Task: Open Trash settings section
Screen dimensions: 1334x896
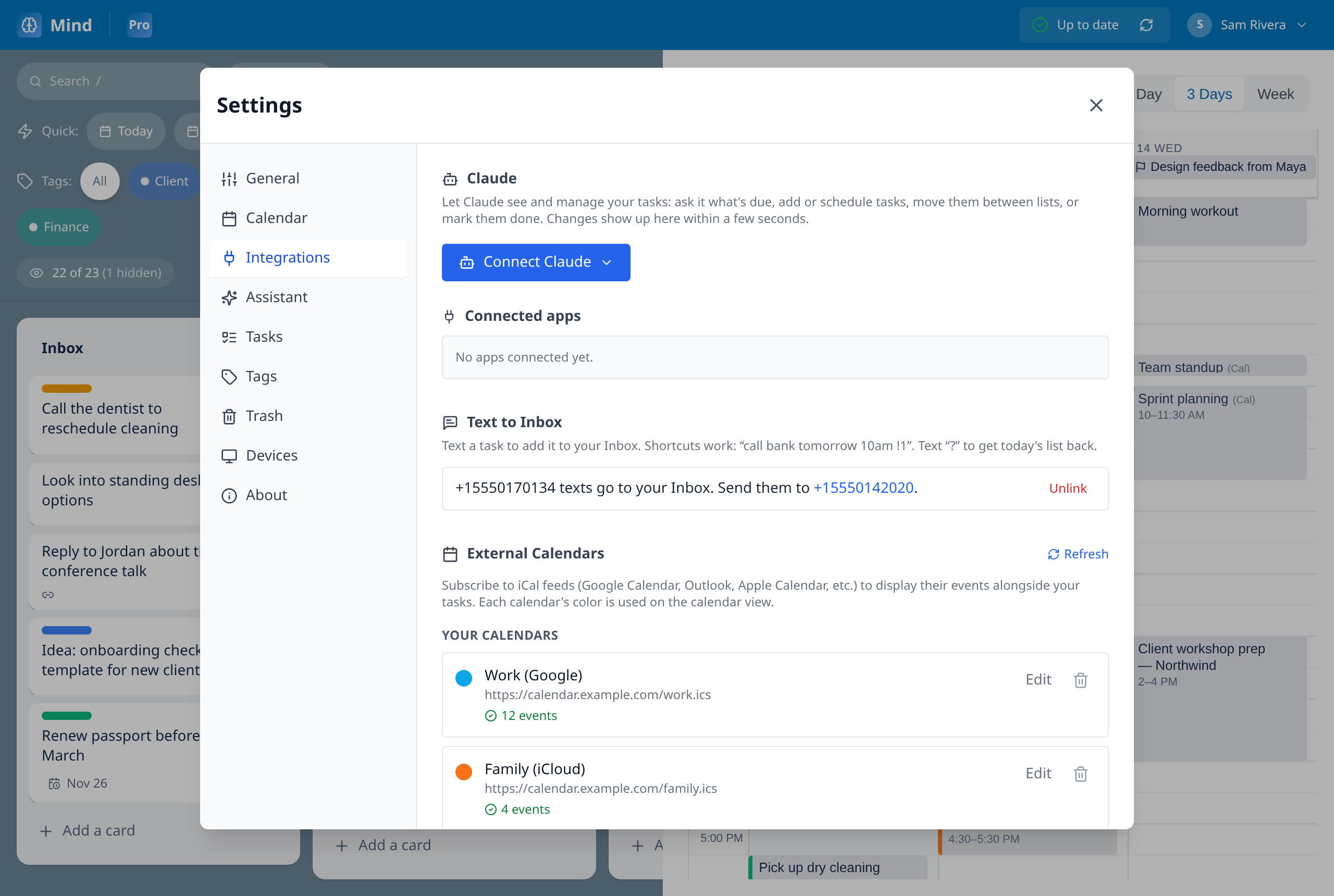Action: (x=308, y=416)
